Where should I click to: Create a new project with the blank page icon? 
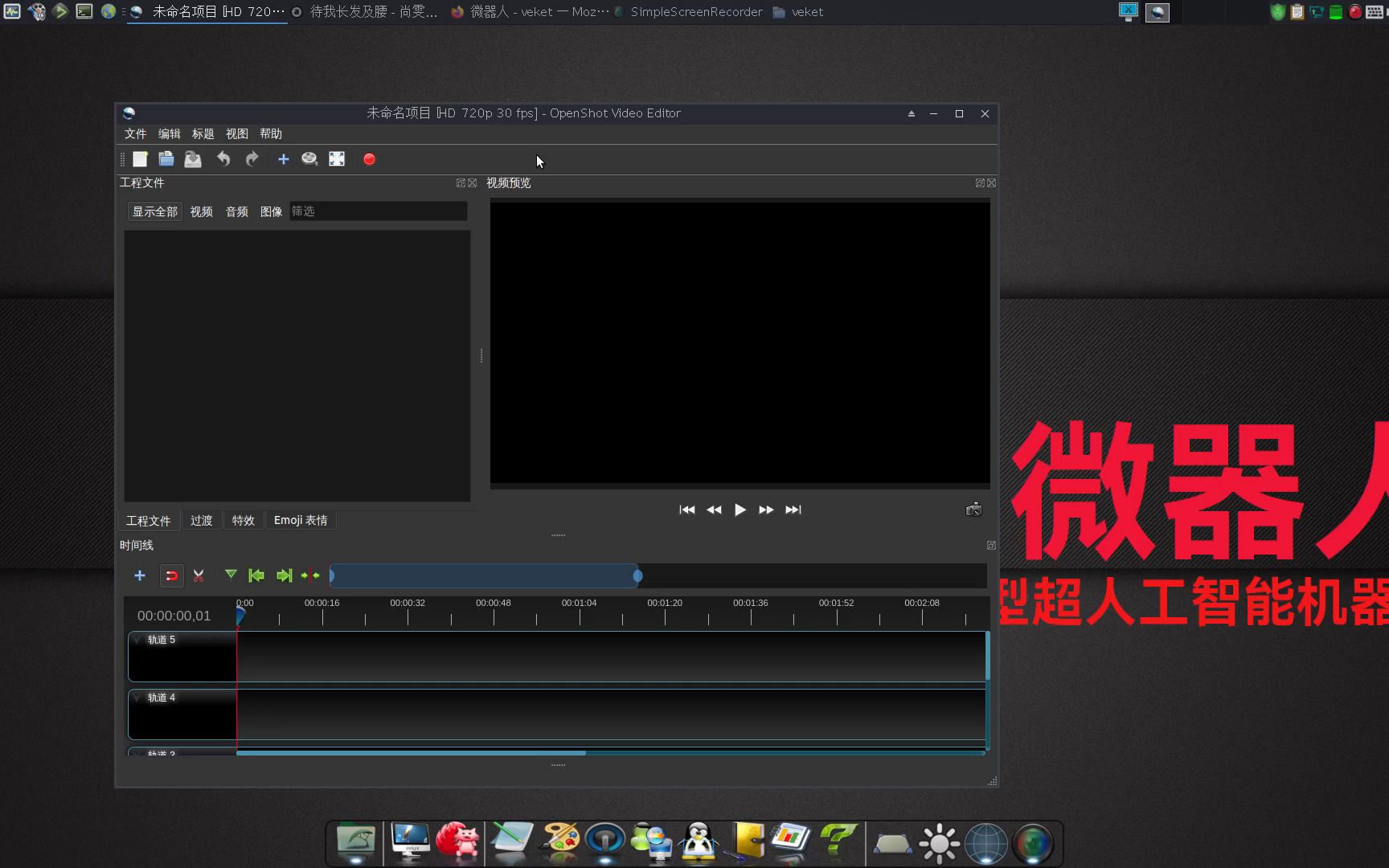pyautogui.click(x=140, y=159)
